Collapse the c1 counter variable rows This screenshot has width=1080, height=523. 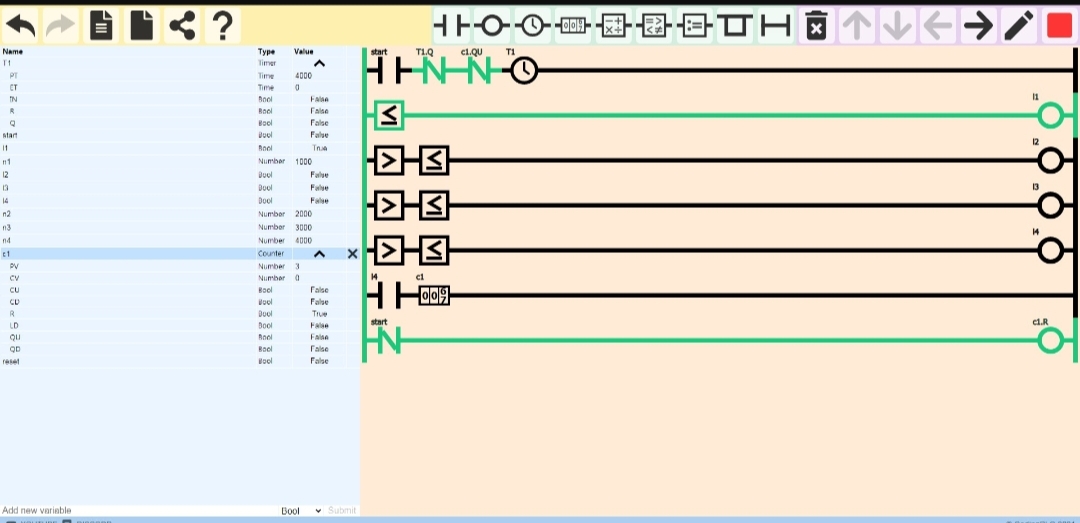320,254
